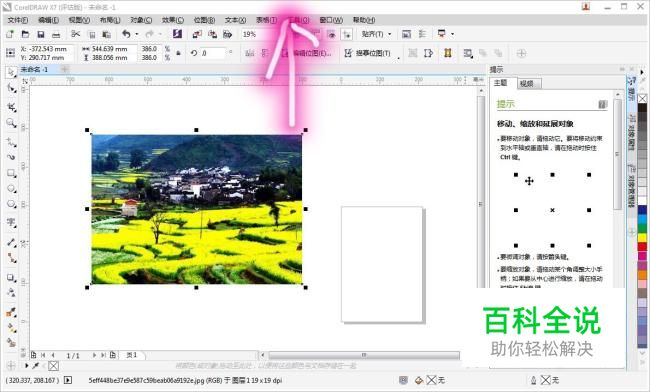Open the 对象(C) menu

click(141, 20)
